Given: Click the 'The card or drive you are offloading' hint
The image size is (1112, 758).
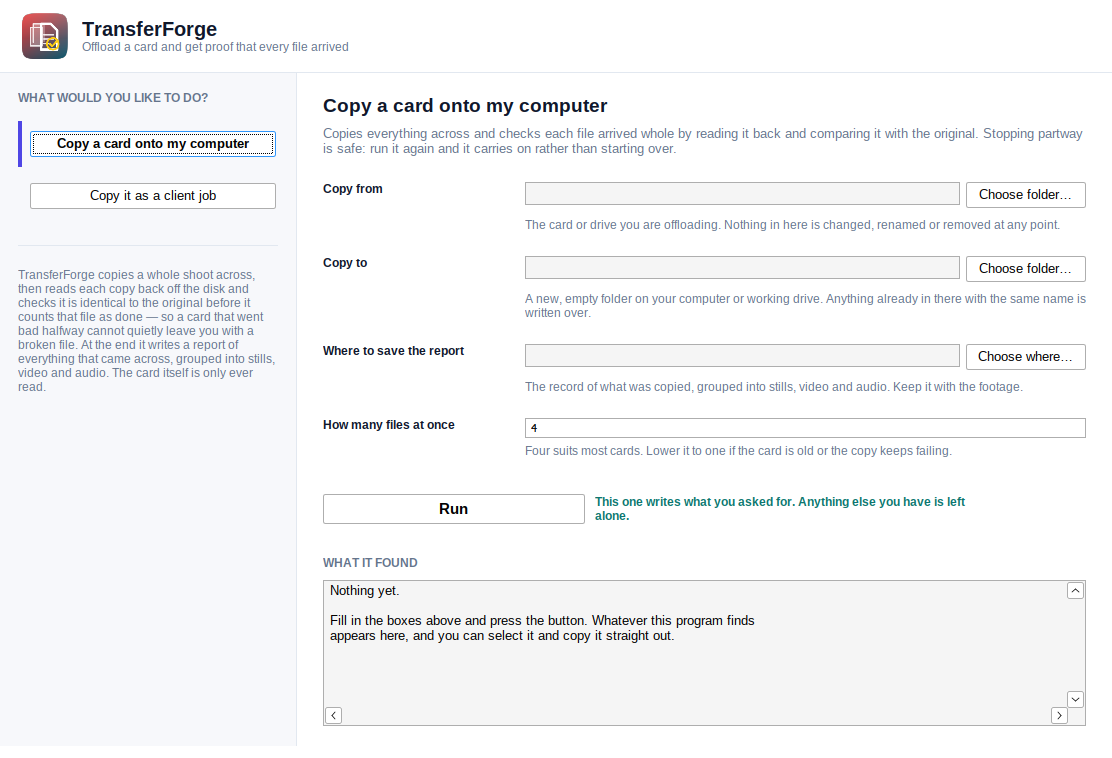Looking at the screenshot, I should click(x=792, y=225).
